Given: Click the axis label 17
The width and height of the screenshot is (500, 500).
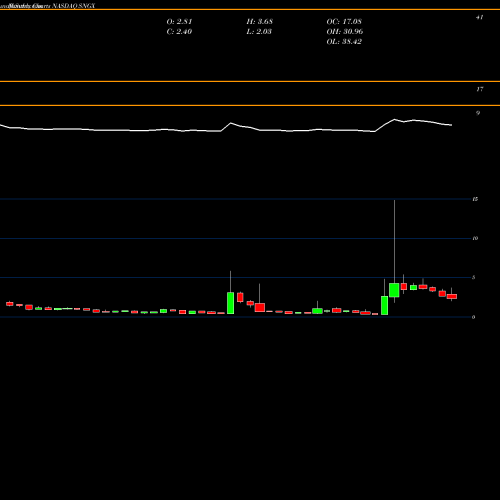Looking at the screenshot, I should [x=479, y=89].
